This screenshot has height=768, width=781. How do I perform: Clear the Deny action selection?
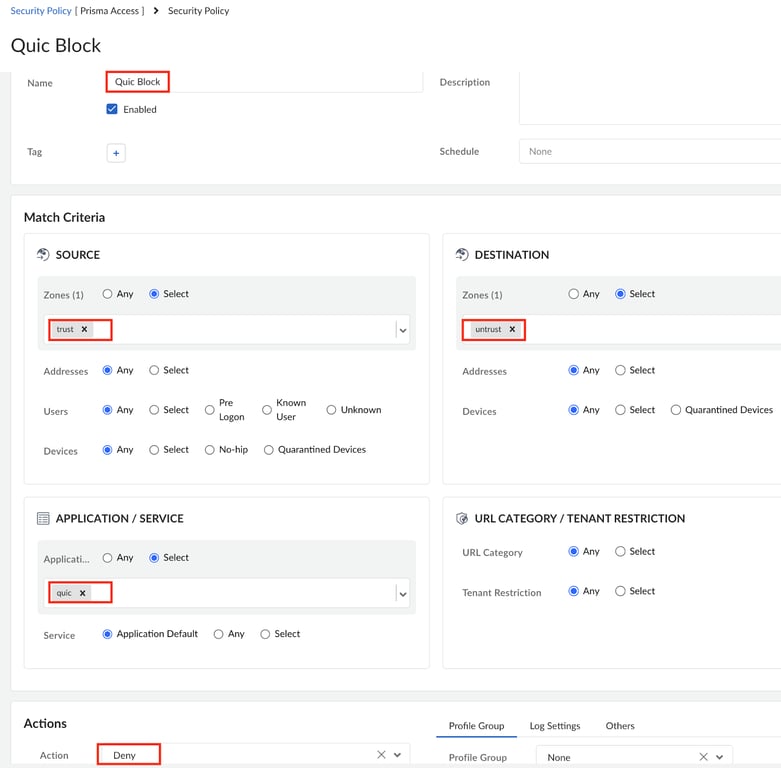pyautogui.click(x=381, y=755)
